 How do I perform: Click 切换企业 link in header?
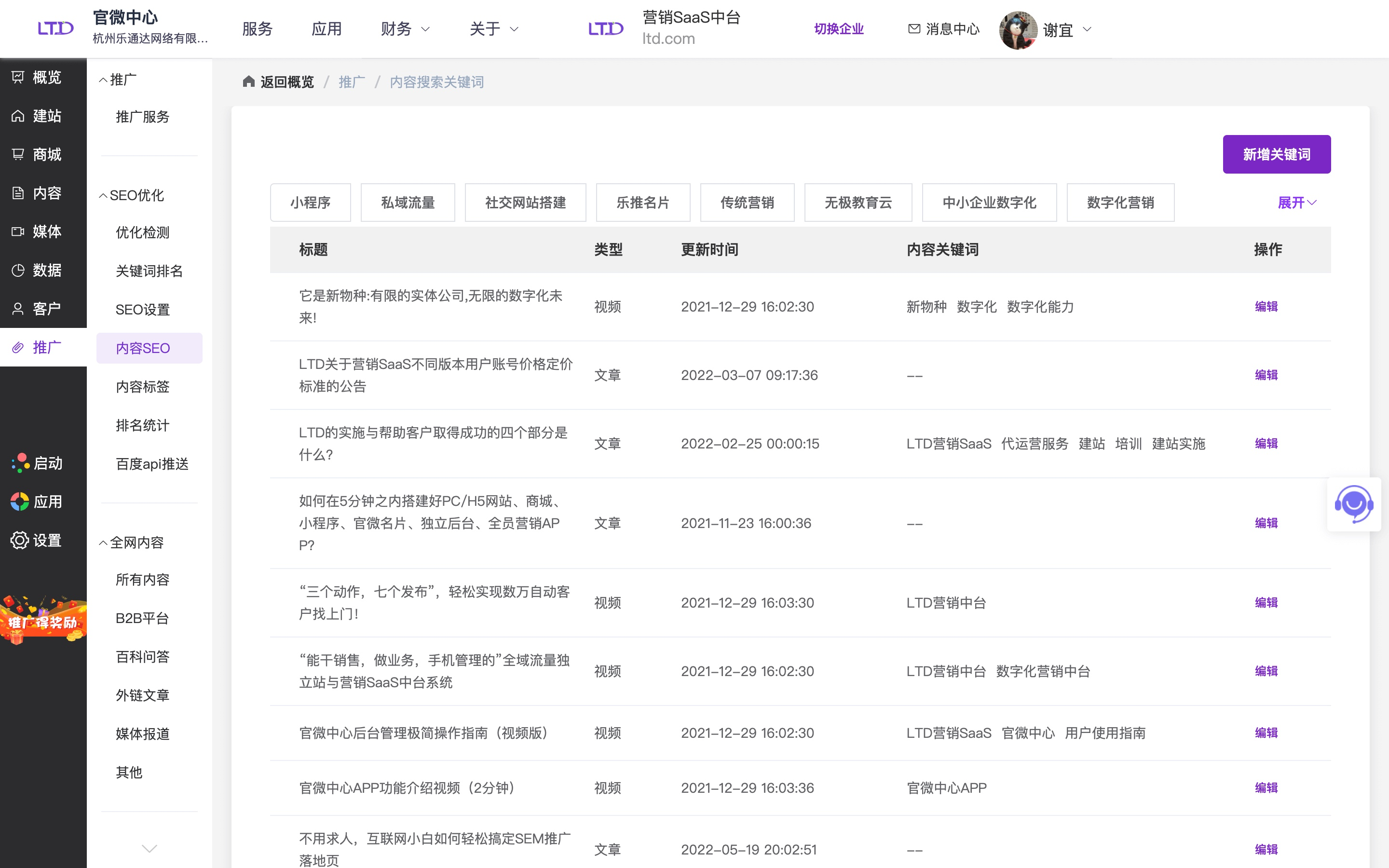coord(838,29)
